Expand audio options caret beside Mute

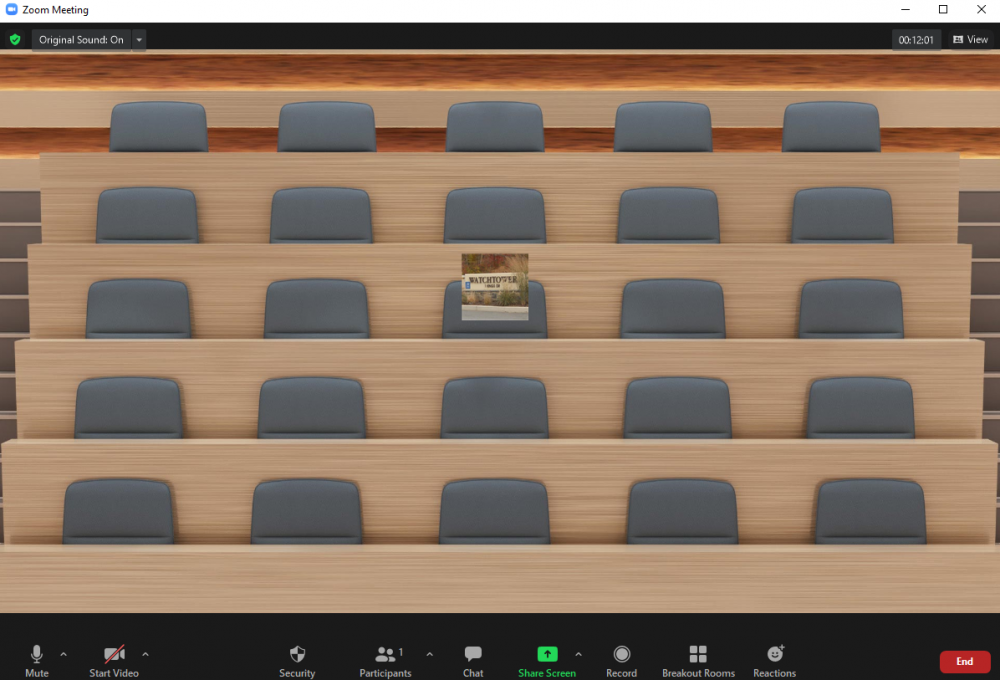[64, 654]
